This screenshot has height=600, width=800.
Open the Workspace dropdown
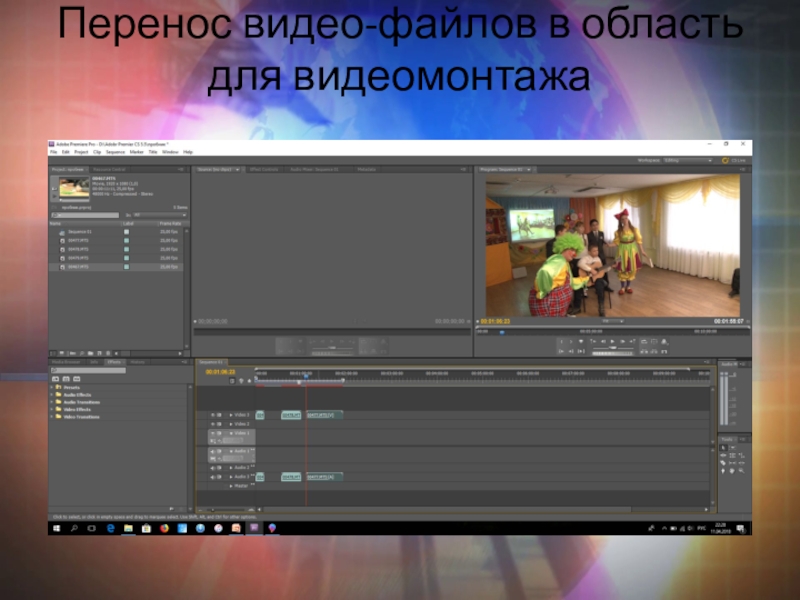(x=686, y=160)
